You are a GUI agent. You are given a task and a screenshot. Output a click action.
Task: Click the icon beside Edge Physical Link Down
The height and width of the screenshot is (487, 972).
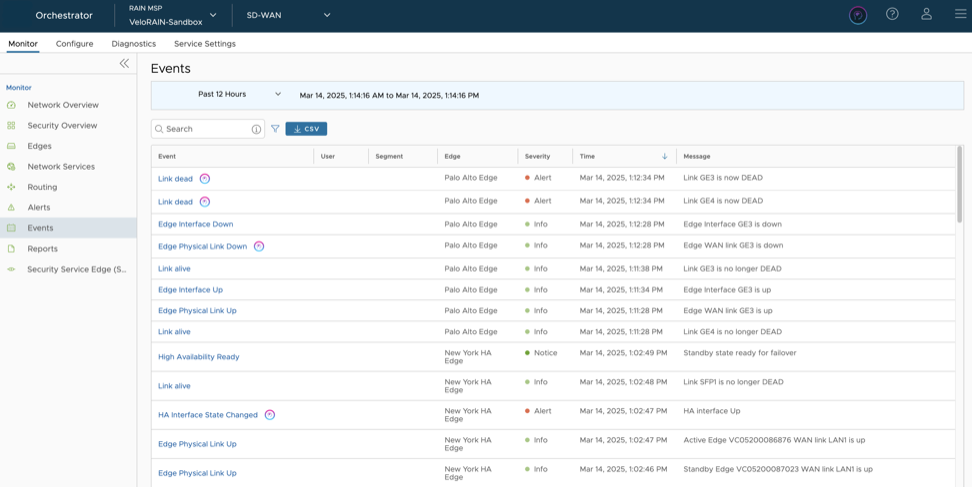coord(258,246)
